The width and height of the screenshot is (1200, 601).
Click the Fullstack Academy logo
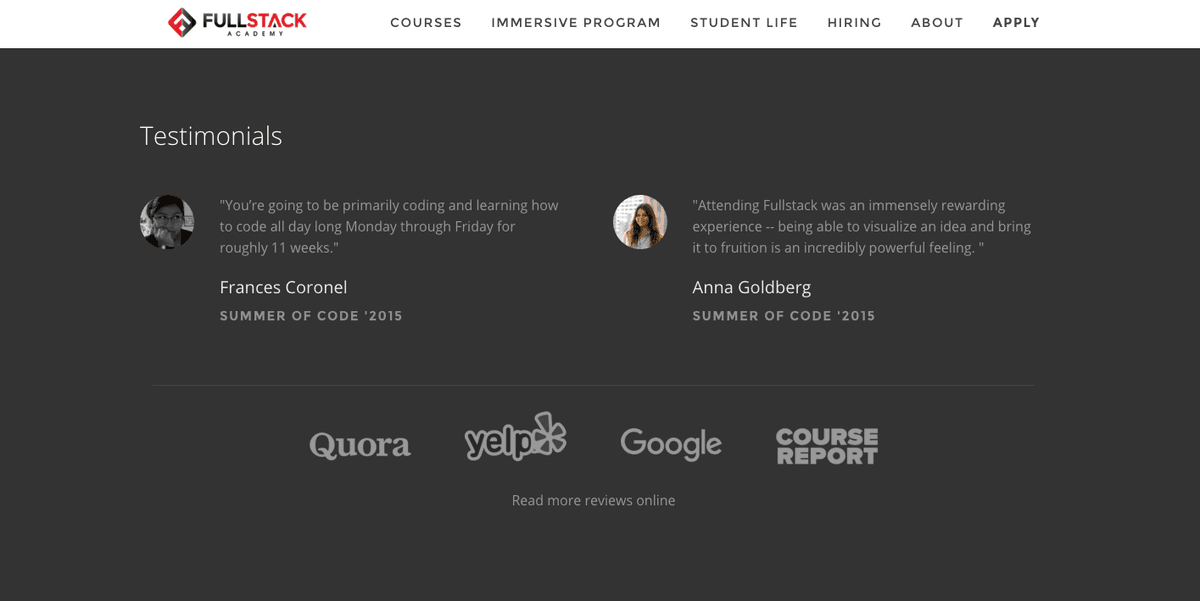click(x=237, y=22)
